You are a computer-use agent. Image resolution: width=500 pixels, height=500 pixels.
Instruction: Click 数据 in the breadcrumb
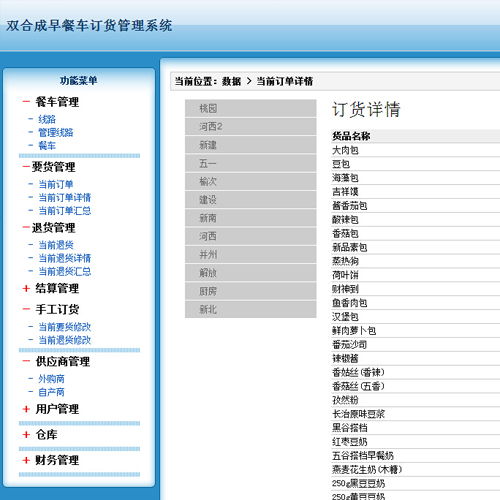(231, 81)
